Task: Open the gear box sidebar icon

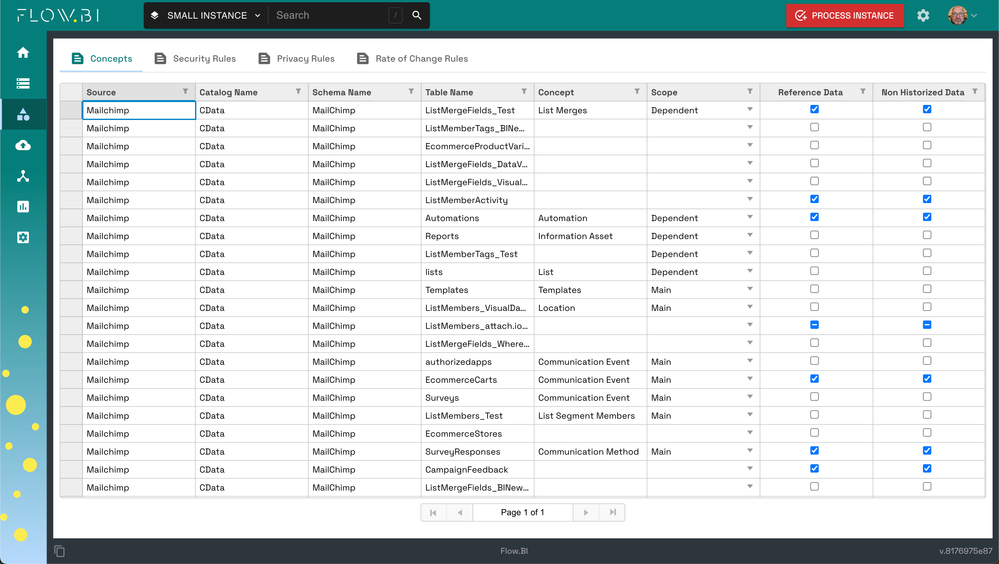Action: click(23, 238)
